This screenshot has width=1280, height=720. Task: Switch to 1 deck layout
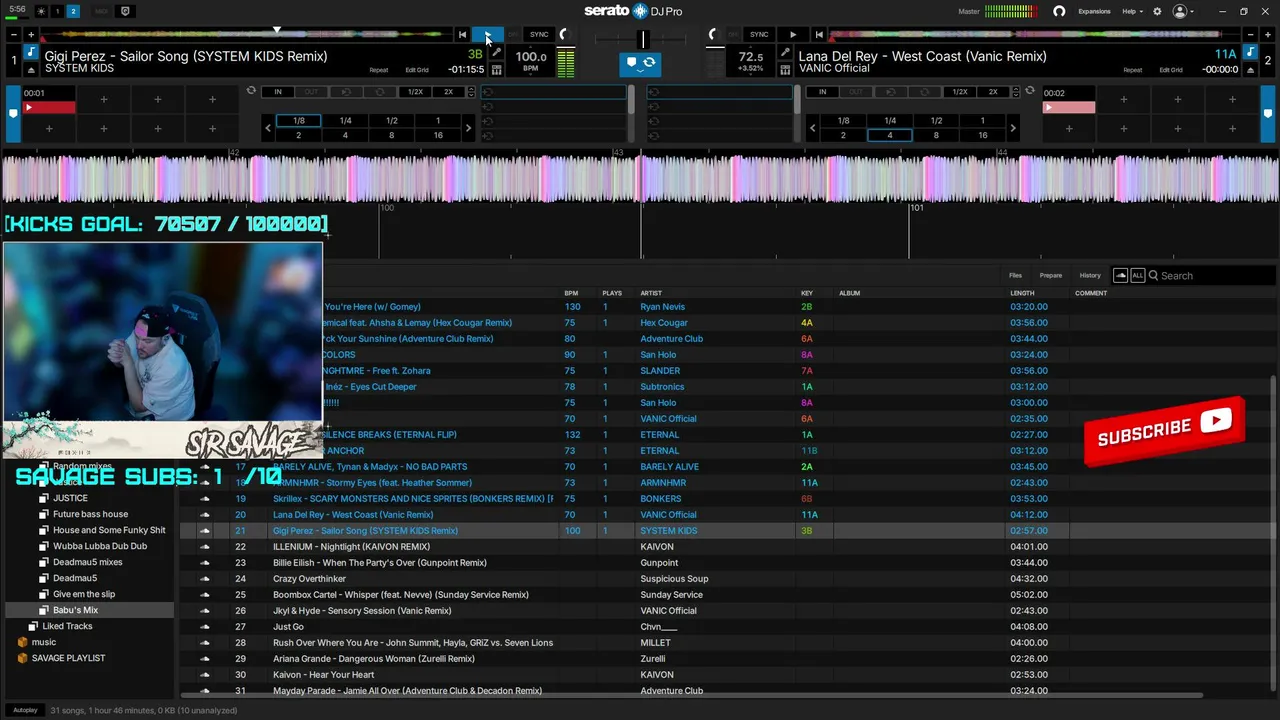coord(57,11)
